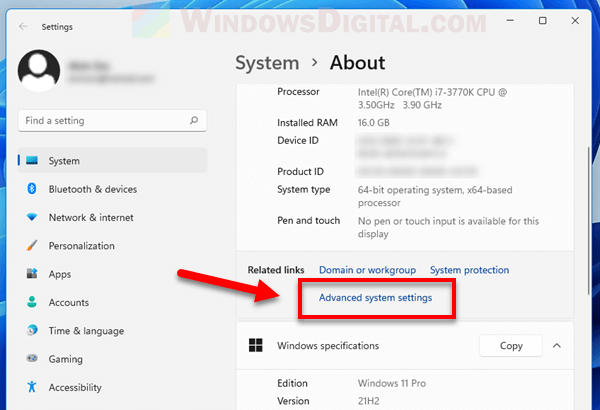This screenshot has height=410, width=600.
Task: Collapse the Windows specifications section
Action: (x=557, y=346)
